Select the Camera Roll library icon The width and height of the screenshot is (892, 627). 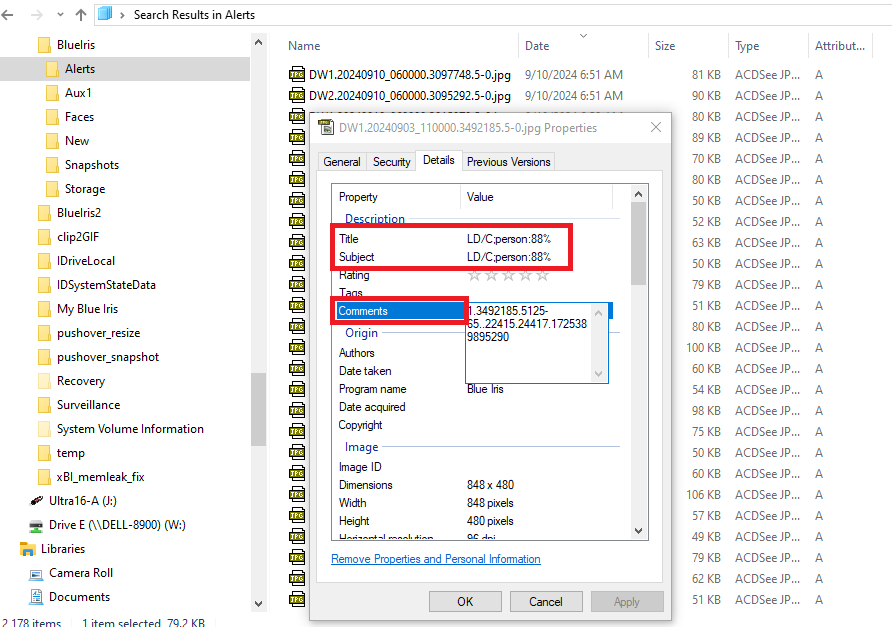click(x=35, y=573)
